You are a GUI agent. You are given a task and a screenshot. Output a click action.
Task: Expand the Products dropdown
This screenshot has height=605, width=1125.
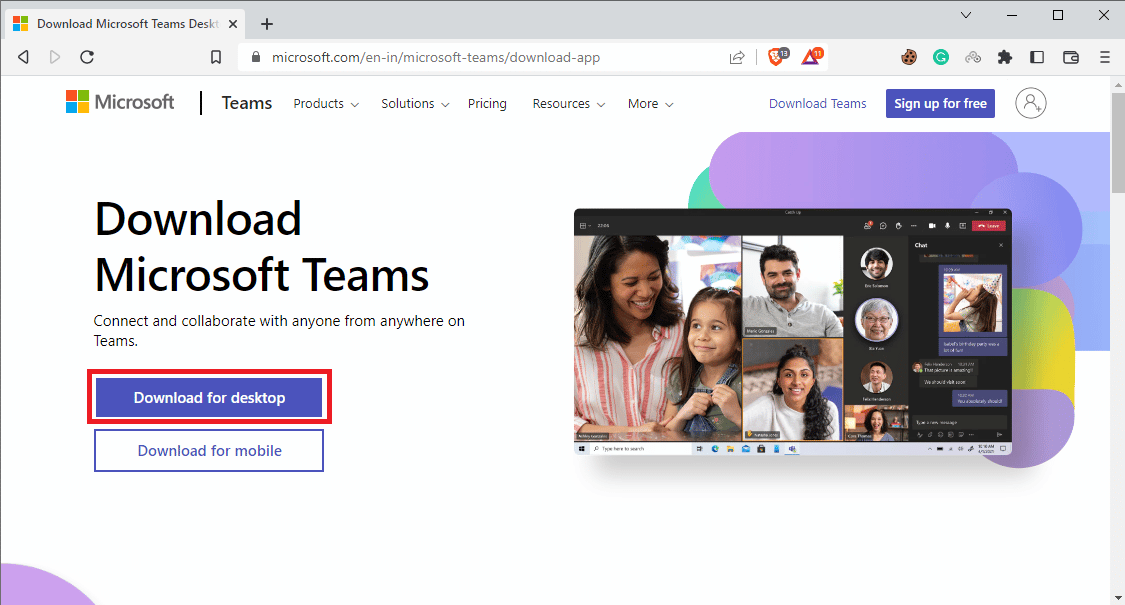tap(326, 104)
